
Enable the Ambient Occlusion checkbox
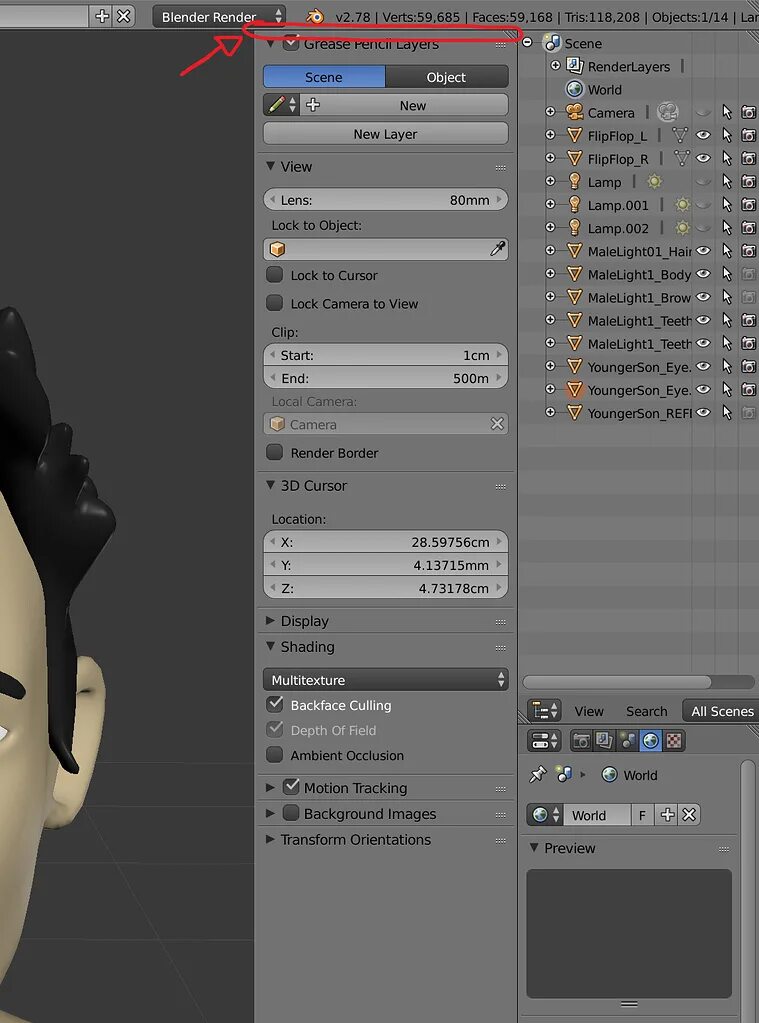coord(275,755)
